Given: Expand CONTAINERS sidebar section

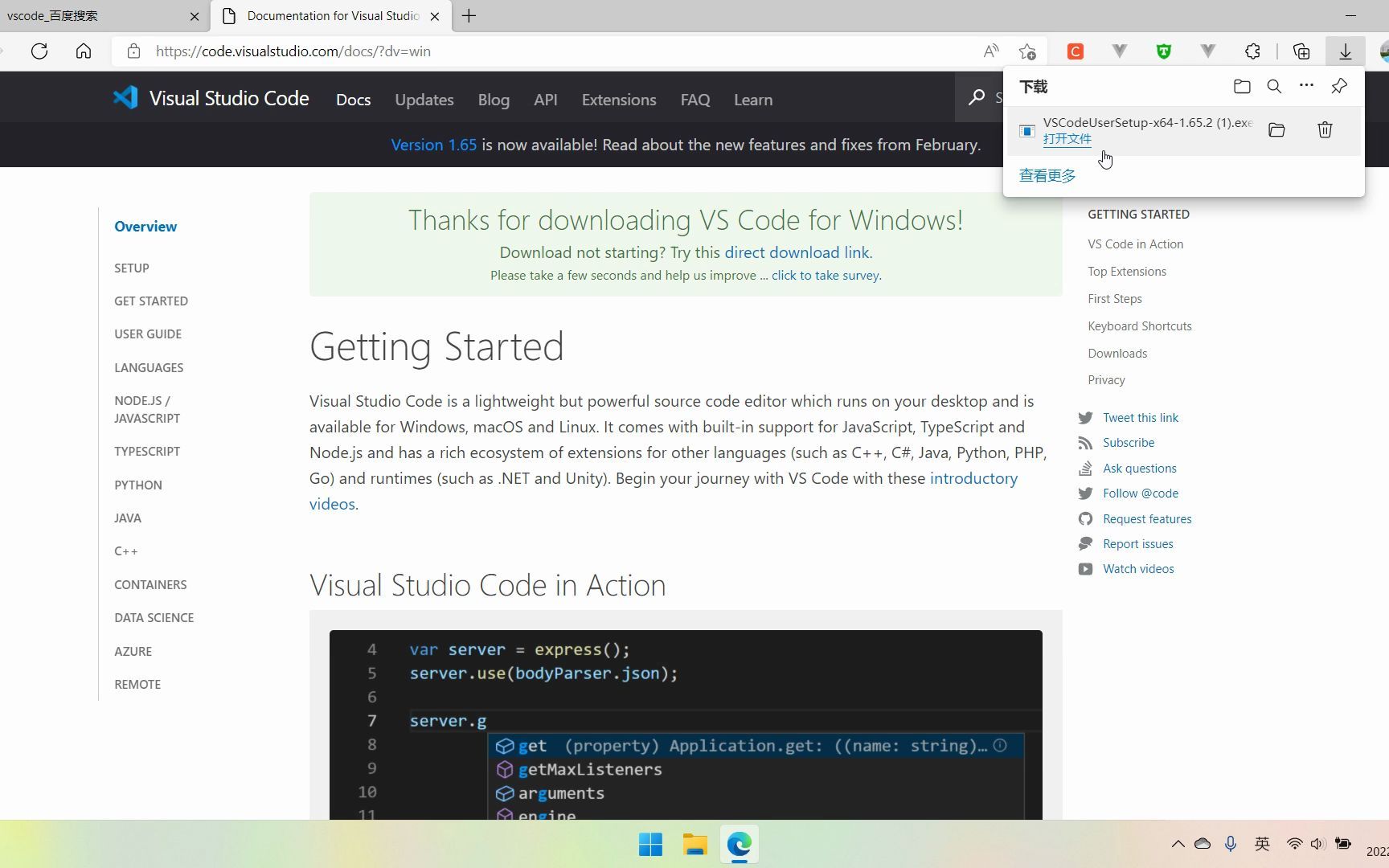Looking at the screenshot, I should [x=150, y=584].
